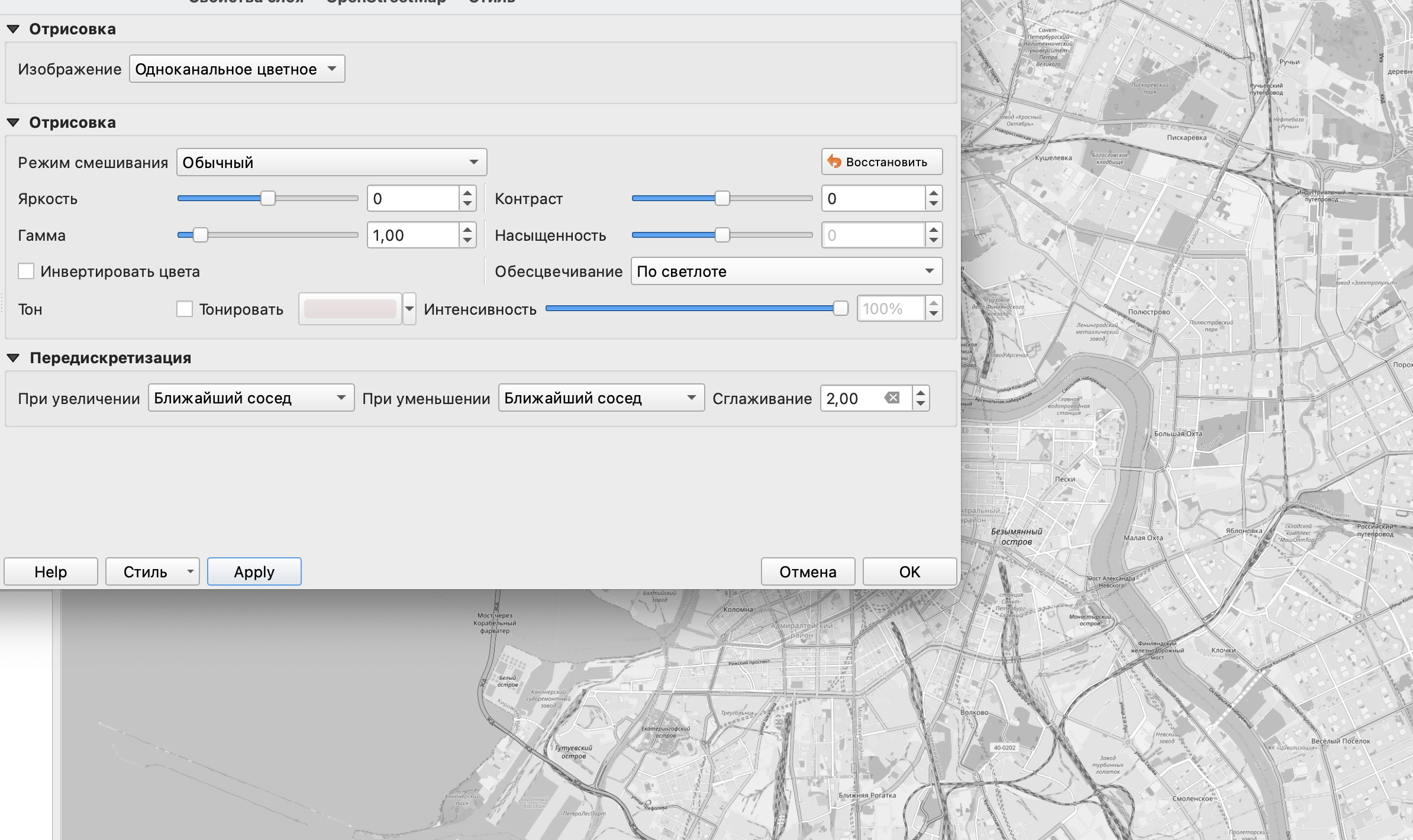The image size is (1413, 840).
Task: Clear the Сглаживание value with X icon
Action: coord(892,398)
